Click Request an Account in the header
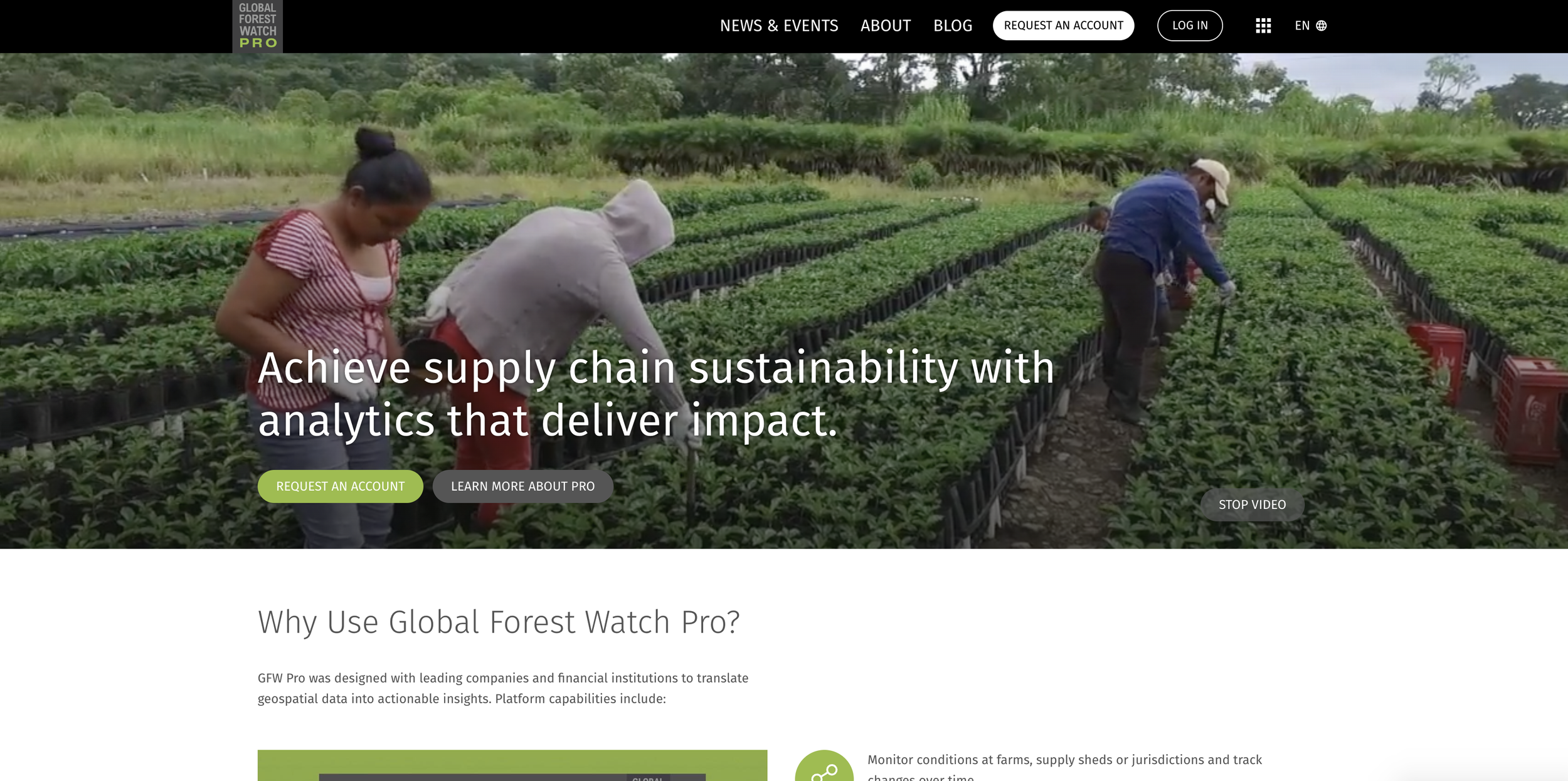 (x=1063, y=26)
